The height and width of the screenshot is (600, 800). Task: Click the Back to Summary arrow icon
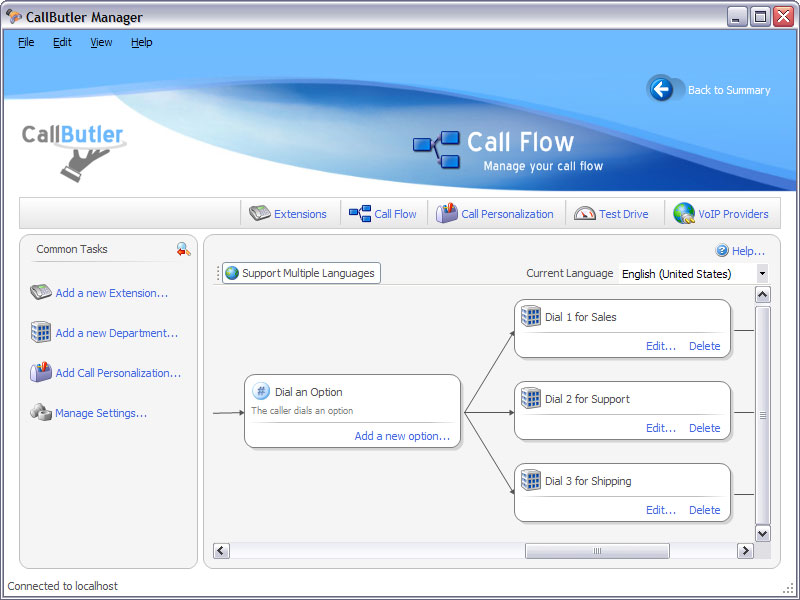[x=661, y=89]
